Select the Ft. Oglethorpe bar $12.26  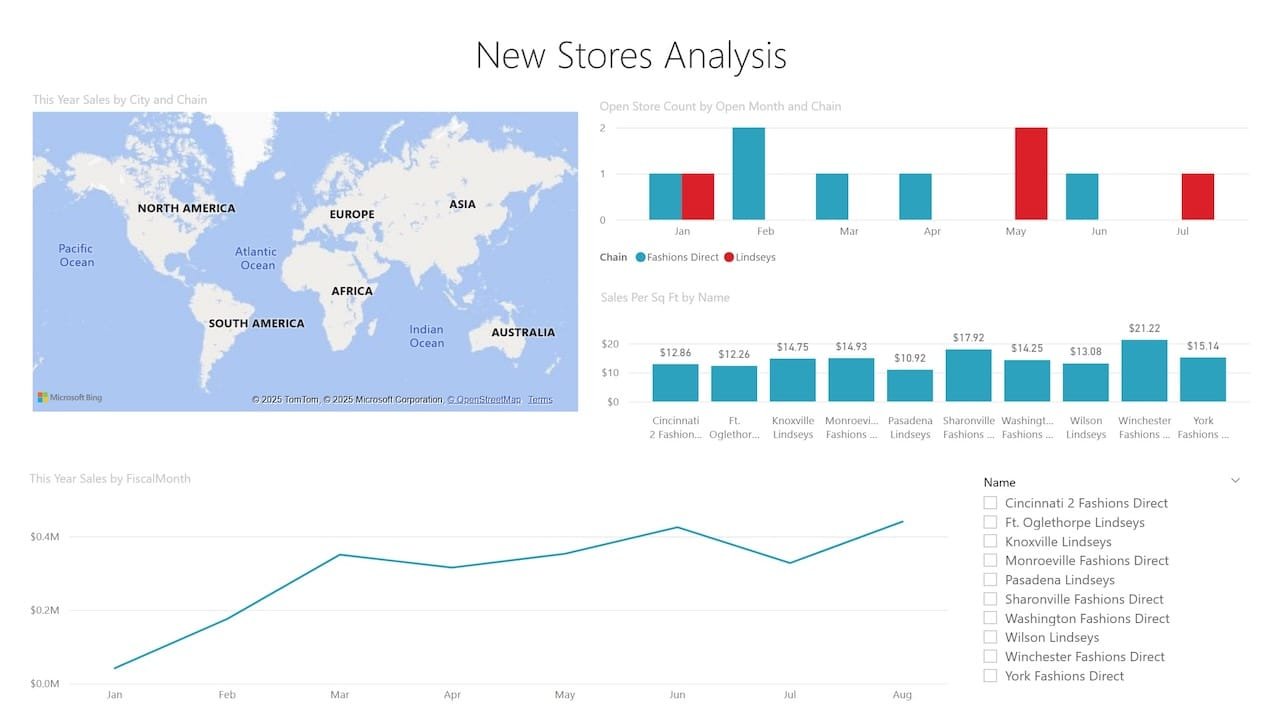(x=734, y=384)
